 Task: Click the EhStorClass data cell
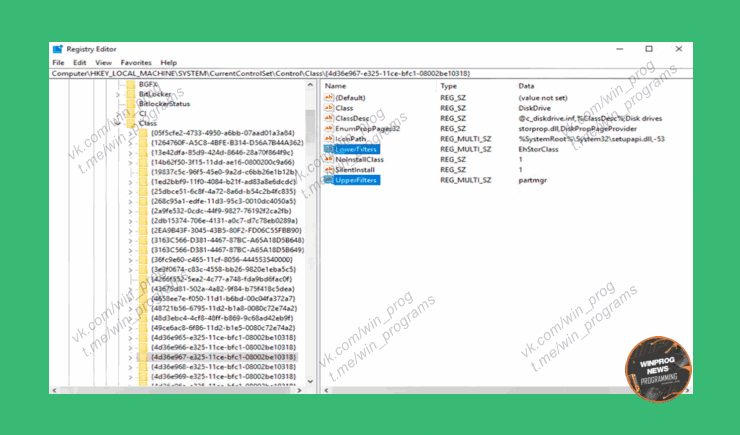pos(538,149)
